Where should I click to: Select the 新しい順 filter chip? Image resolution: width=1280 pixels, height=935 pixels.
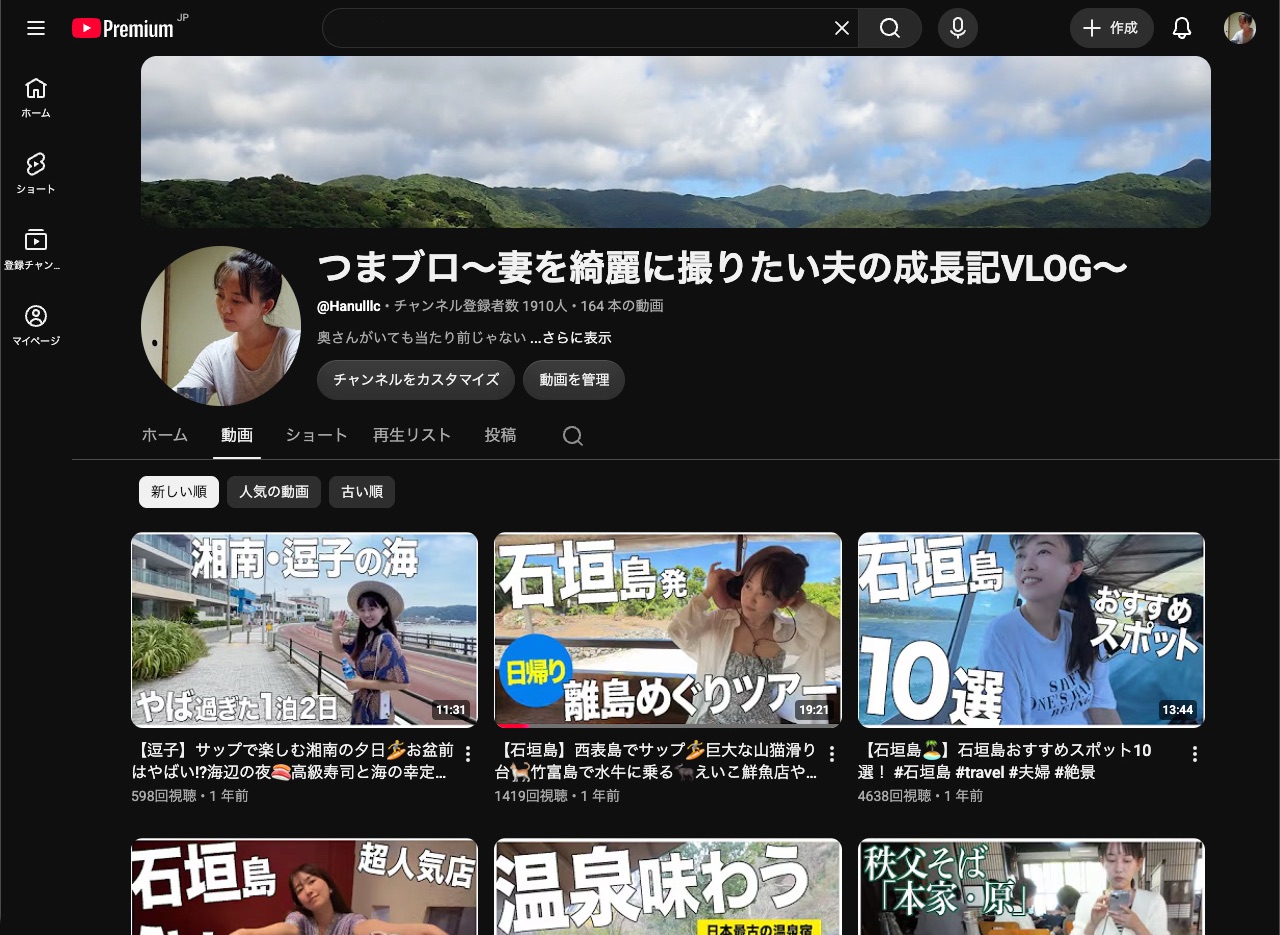click(x=179, y=492)
